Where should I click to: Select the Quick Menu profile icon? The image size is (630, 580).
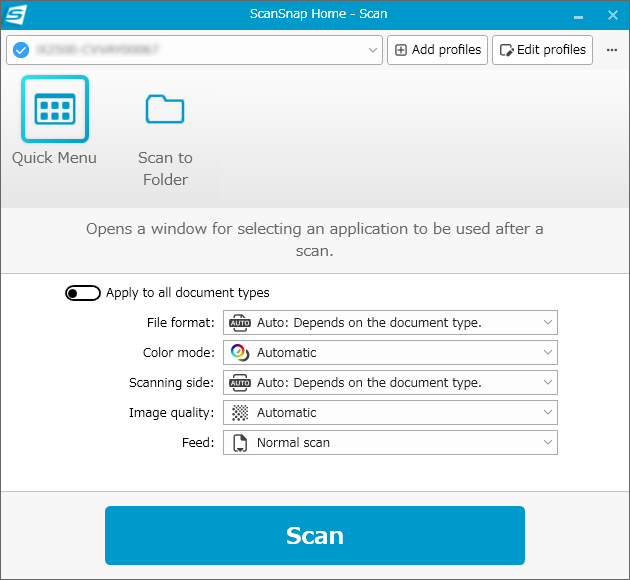pos(55,109)
